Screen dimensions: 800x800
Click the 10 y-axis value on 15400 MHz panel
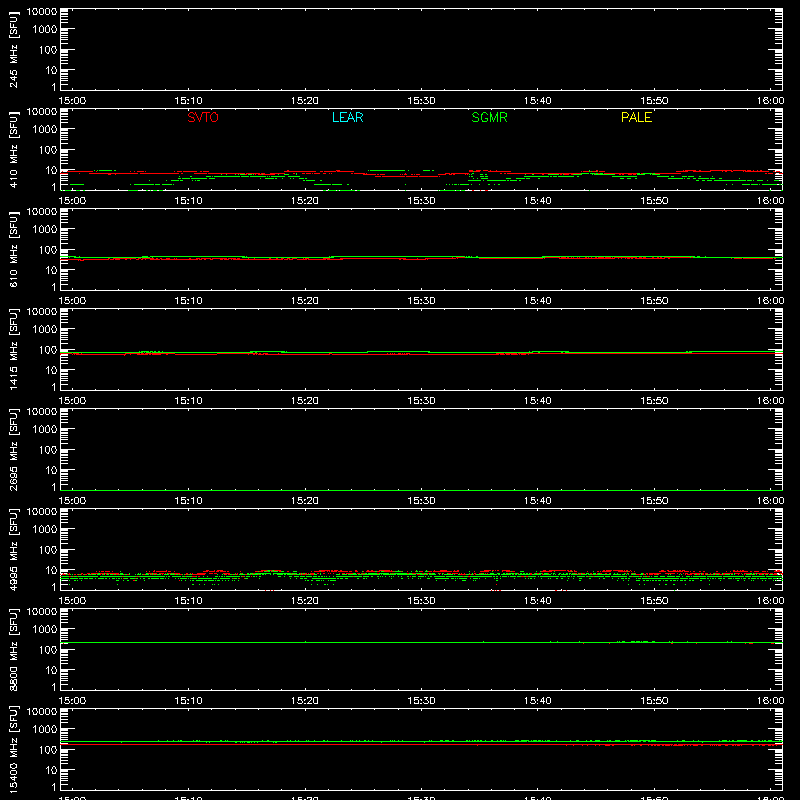click(51, 770)
